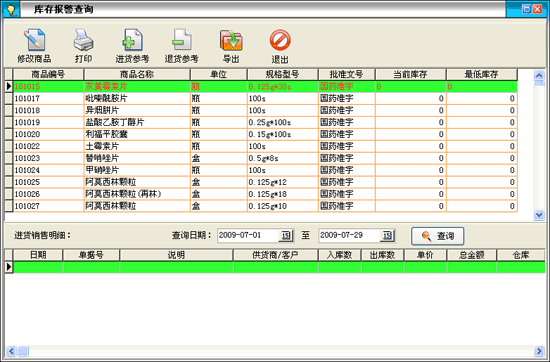Click product name 异烟肼片
The width and height of the screenshot is (550, 362).
point(102,110)
